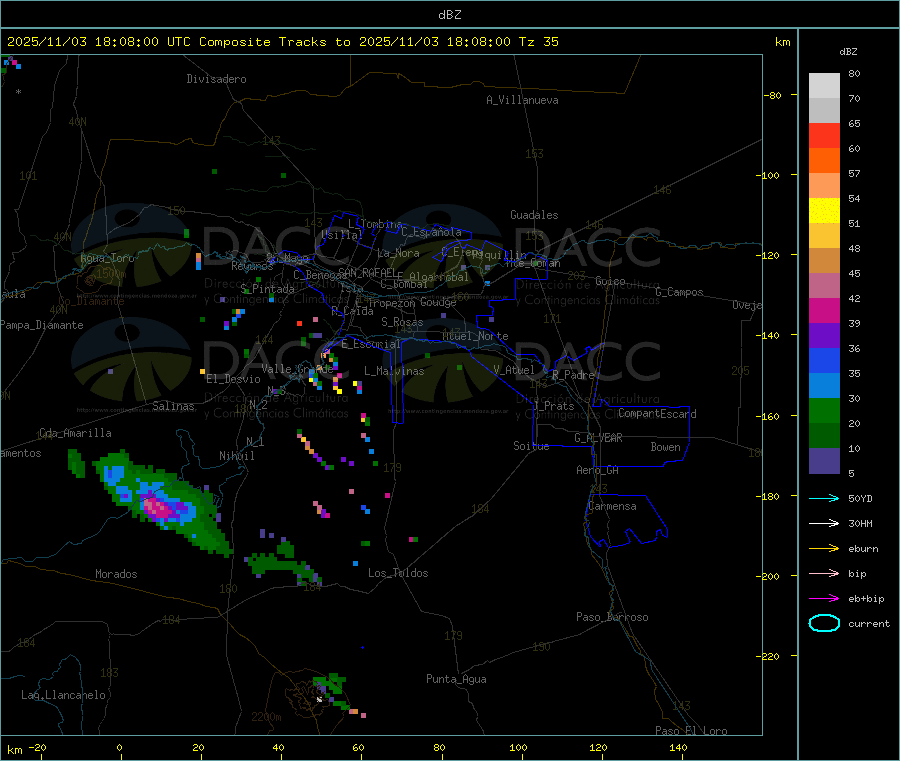Click the Guadales location label
This screenshot has height=761, width=900.
534,215
